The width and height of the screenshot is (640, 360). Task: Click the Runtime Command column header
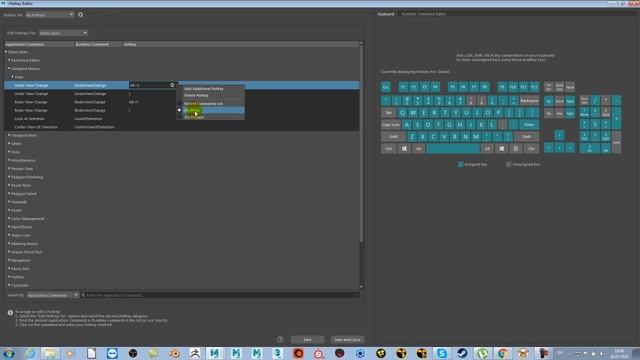pos(98,44)
